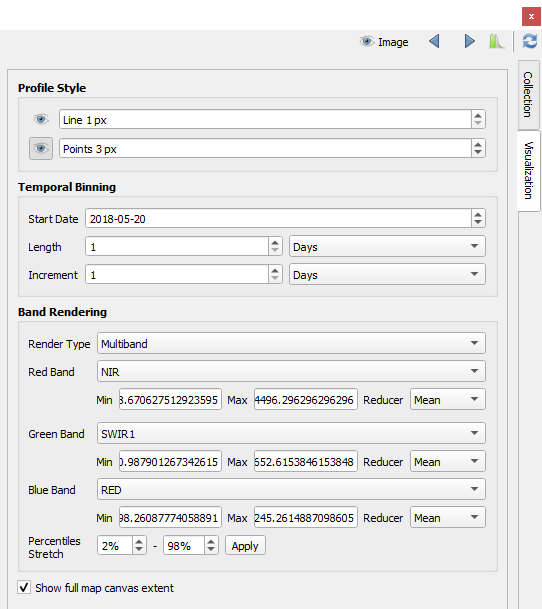Screen dimensions: 542x609
Task: Go to previous image with left arrow
Action: pos(434,41)
